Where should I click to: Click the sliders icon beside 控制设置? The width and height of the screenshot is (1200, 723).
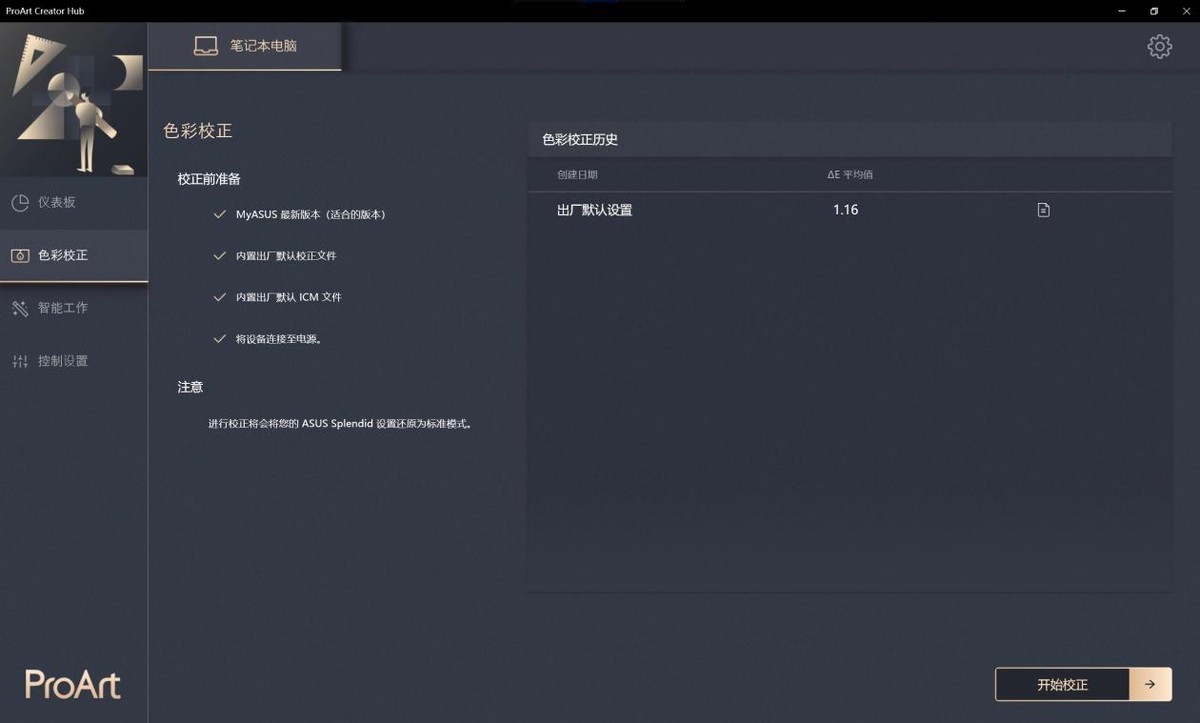20,361
